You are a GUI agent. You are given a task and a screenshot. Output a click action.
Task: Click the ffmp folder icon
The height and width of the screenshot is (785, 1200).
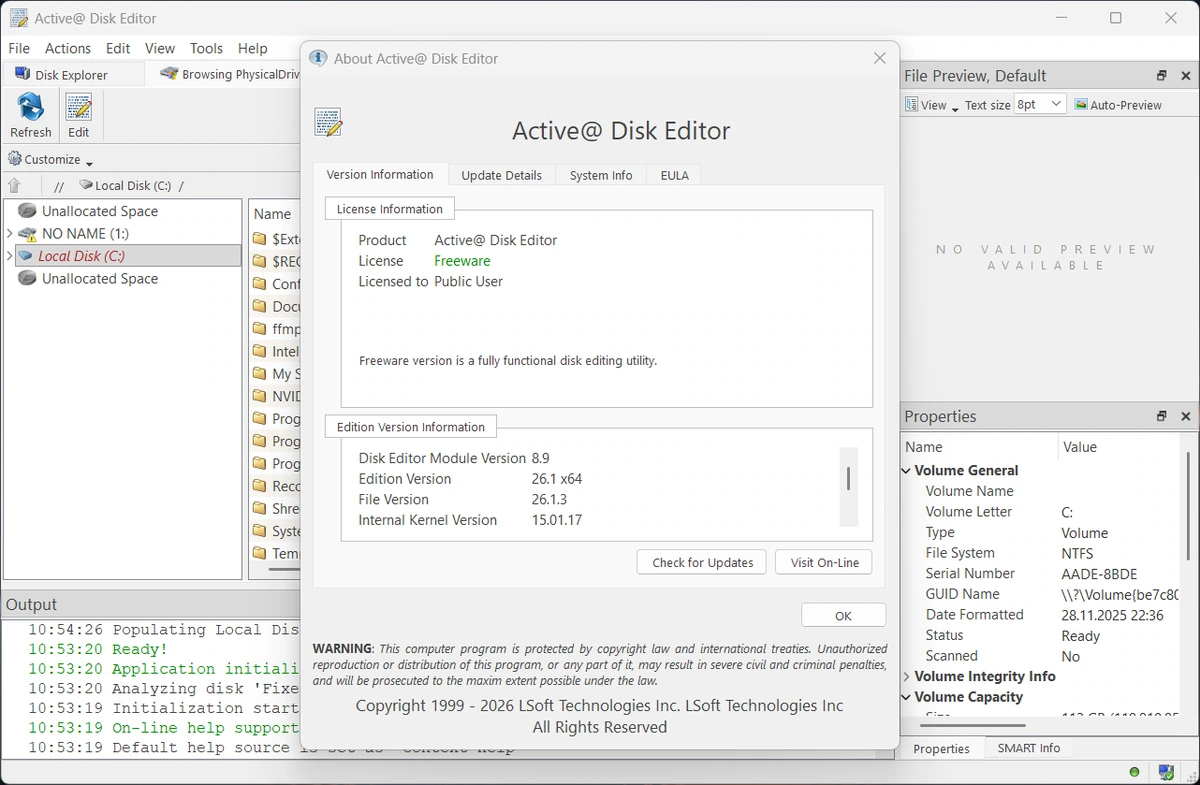coord(260,329)
